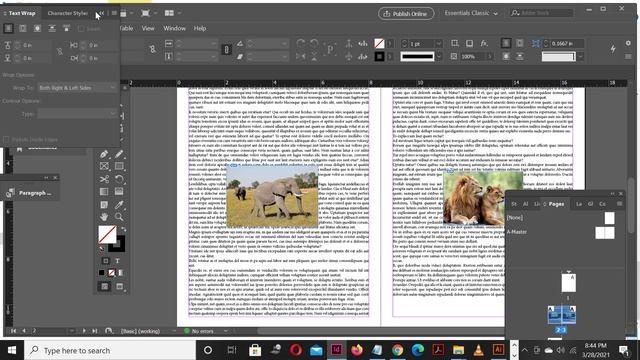Select the Note tool
This screenshot has width=640, height=360.
point(104,204)
